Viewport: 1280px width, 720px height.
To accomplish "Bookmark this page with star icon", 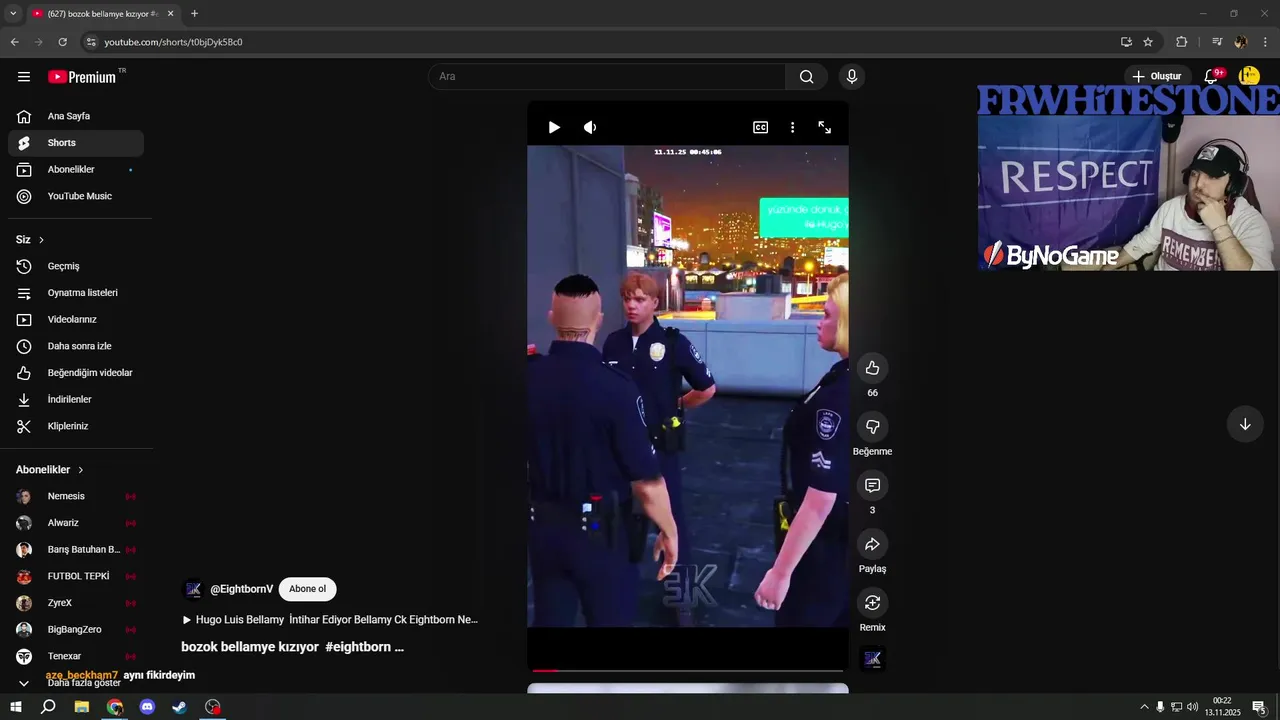I will click(1148, 42).
